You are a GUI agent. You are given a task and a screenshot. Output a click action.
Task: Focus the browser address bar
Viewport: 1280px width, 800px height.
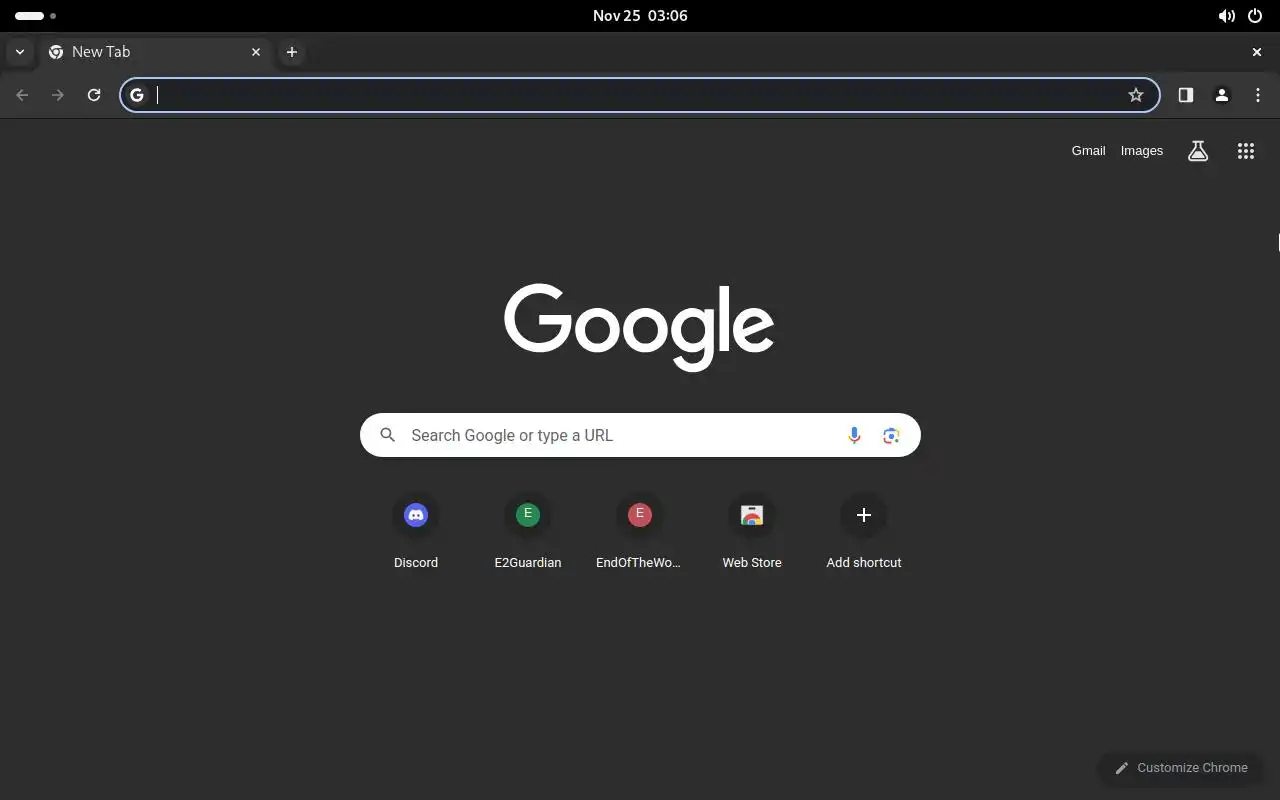coord(640,95)
